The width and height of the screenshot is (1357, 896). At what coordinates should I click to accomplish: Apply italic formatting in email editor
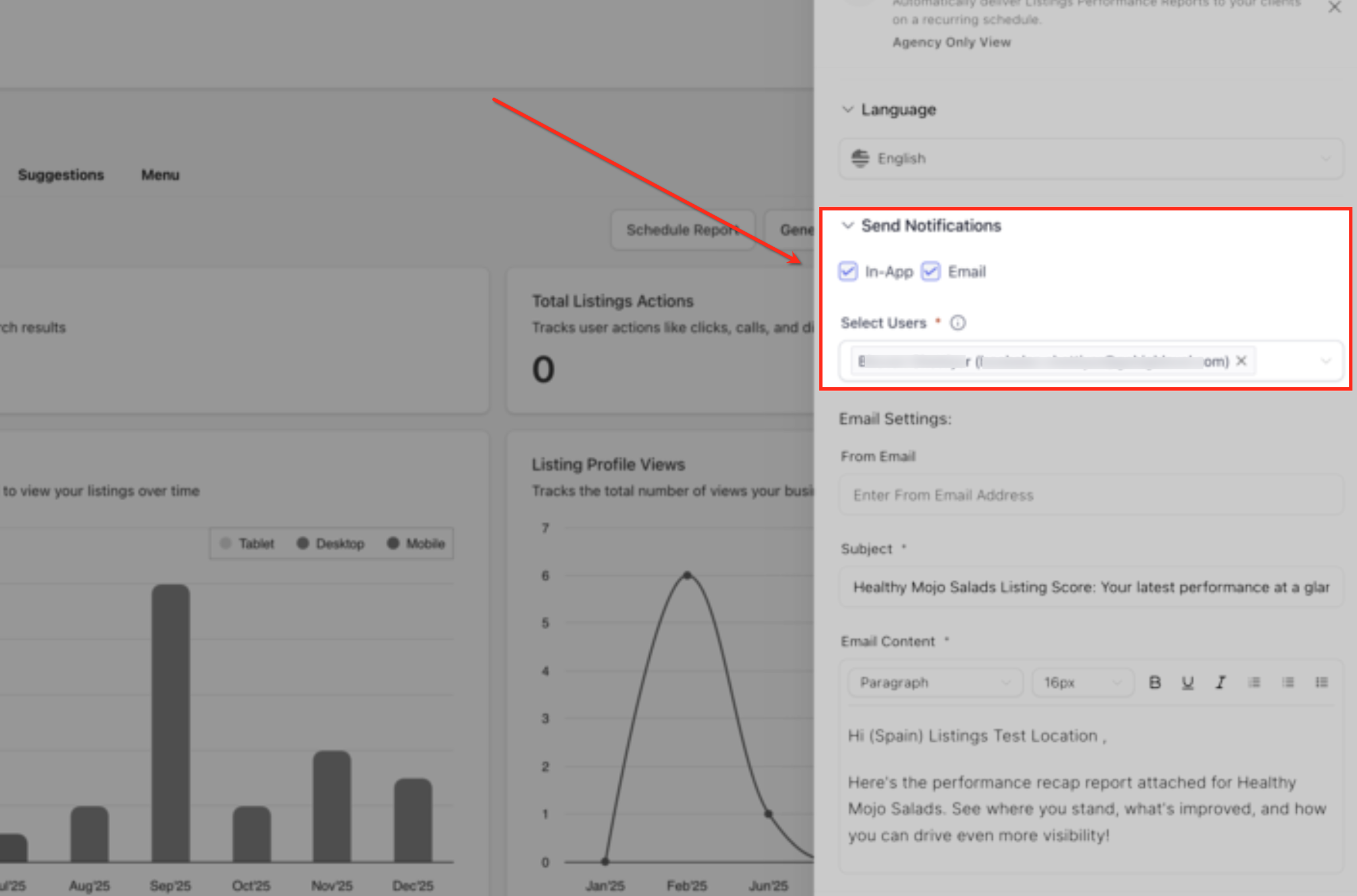tap(1220, 682)
